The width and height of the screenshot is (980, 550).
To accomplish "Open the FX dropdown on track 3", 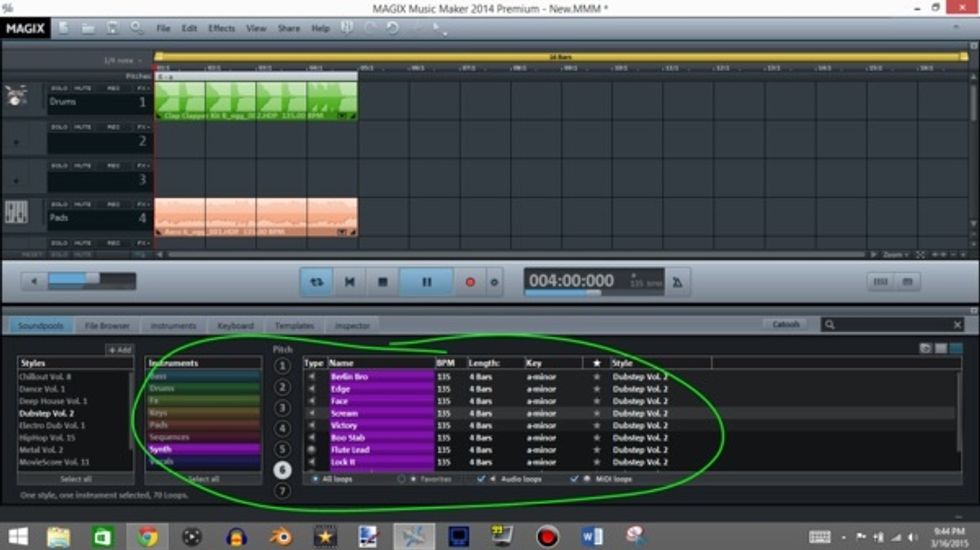I will coord(144,166).
